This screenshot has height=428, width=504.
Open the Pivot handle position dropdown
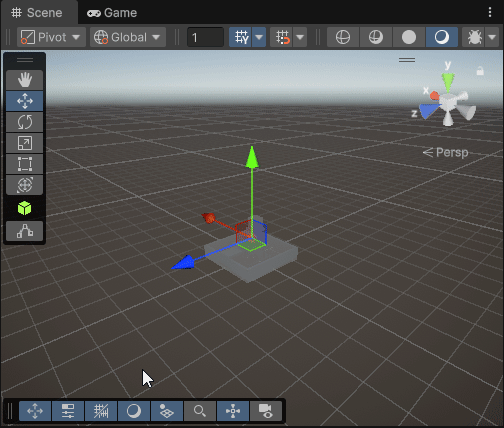pos(51,37)
